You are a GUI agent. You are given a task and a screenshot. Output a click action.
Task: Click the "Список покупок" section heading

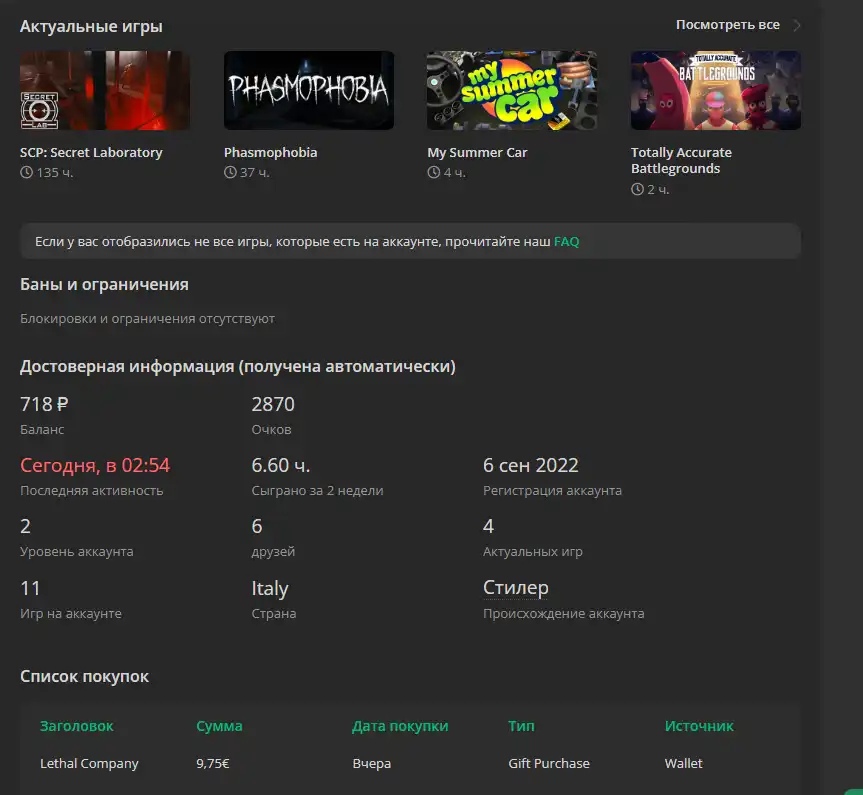point(84,676)
